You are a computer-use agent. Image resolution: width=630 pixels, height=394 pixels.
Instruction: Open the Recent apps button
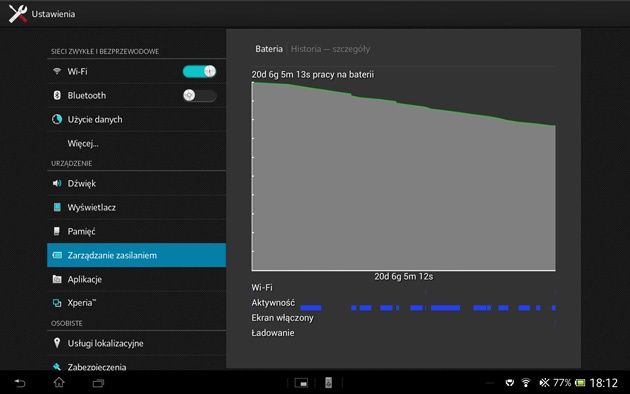(x=98, y=383)
